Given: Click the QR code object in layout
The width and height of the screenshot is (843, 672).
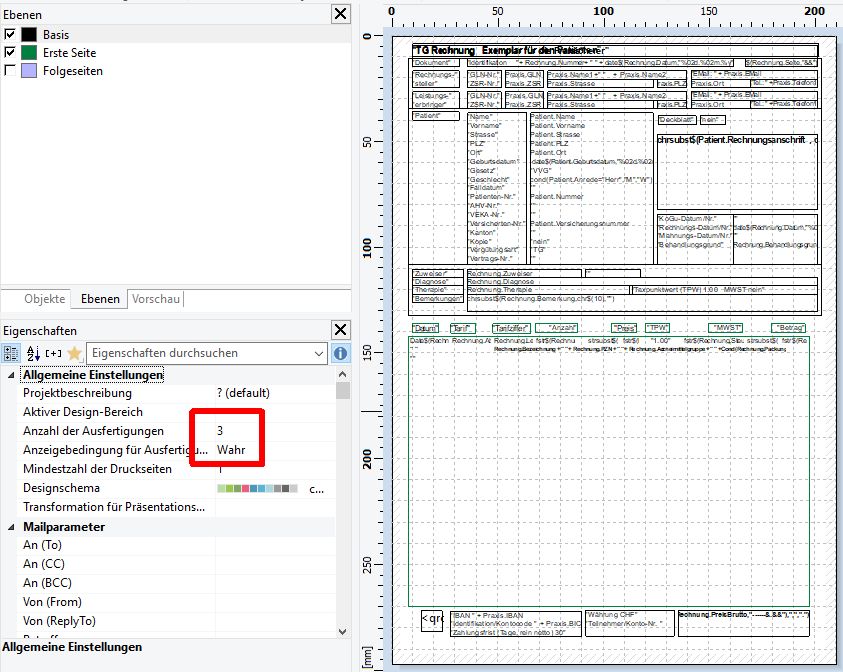Looking at the screenshot, I should pos(432,619).
